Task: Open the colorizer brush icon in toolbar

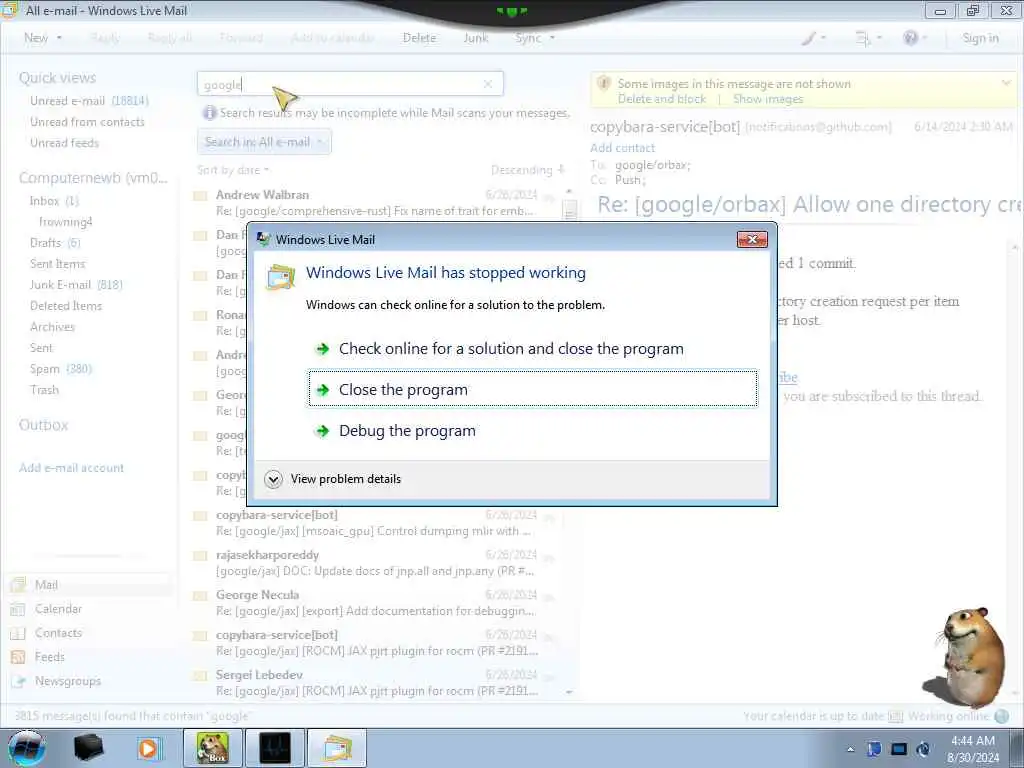Action: [x=813, y=38]
